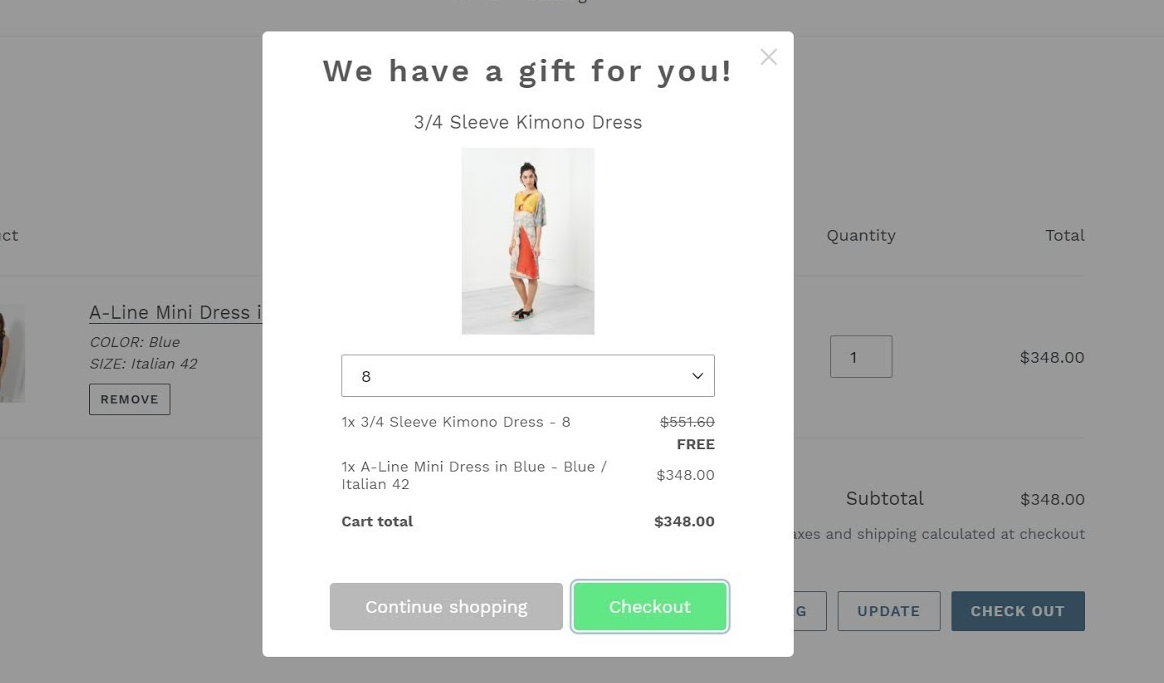Click REMOVE under A-Line Mini Dress
Screen dimensions: 1164x683
click(129, 398)
